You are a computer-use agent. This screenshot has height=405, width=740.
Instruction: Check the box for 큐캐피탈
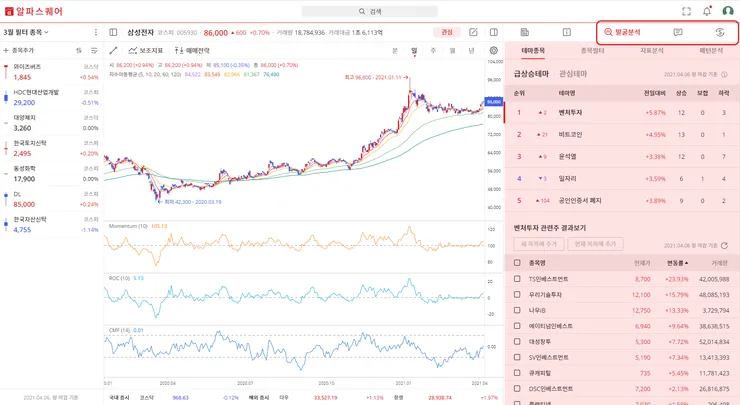click(x=517, y=373)
